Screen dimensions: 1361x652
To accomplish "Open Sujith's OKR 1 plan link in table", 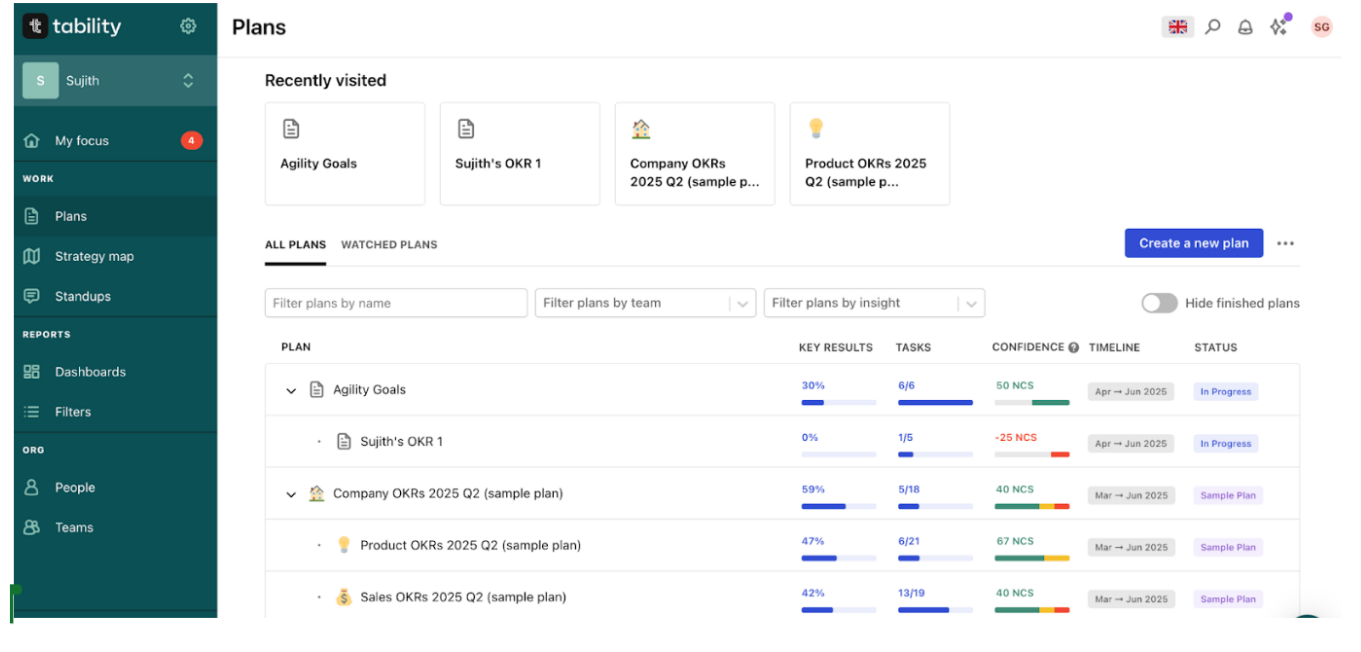I will (x=401, y=442).
